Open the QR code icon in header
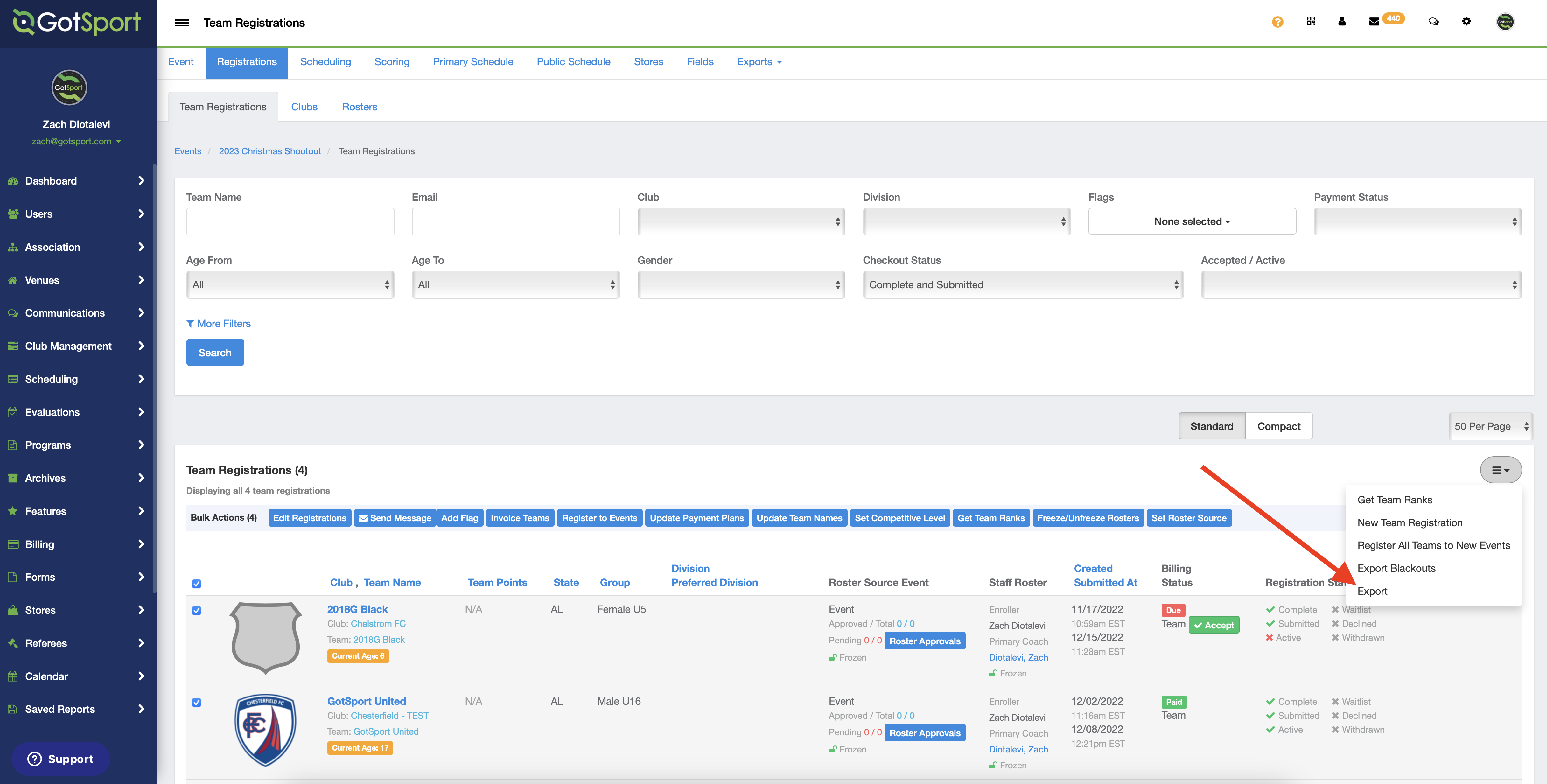 coord(1310,22)
